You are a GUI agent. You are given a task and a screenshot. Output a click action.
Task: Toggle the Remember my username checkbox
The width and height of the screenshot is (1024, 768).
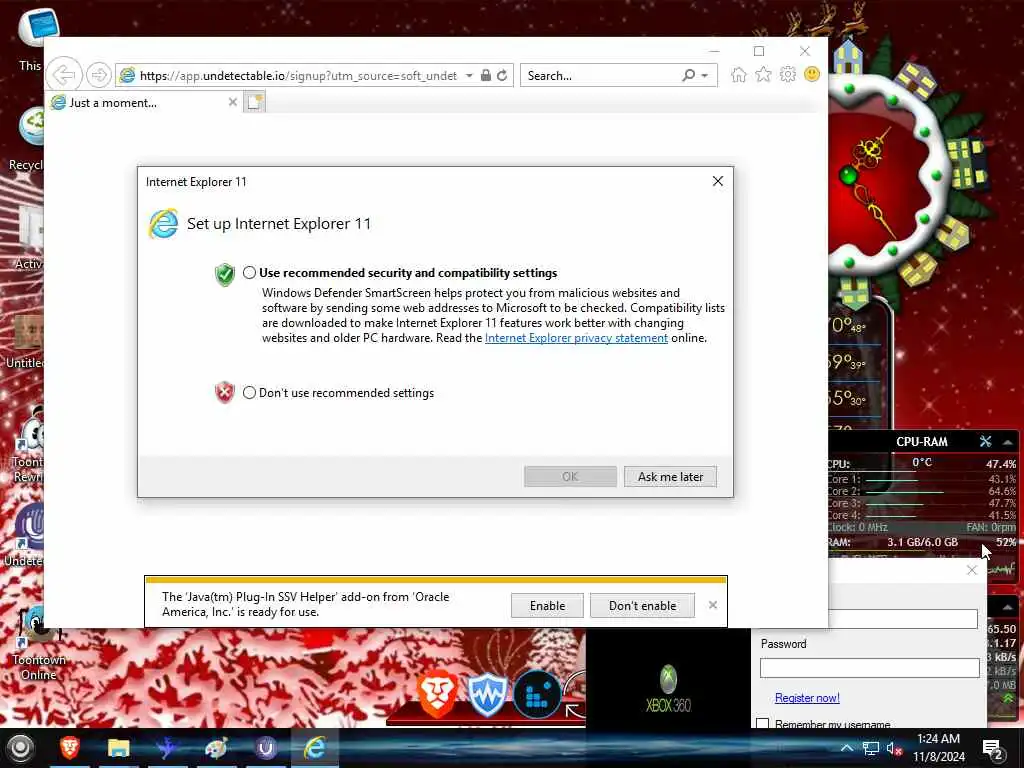(x=762, y=724)
